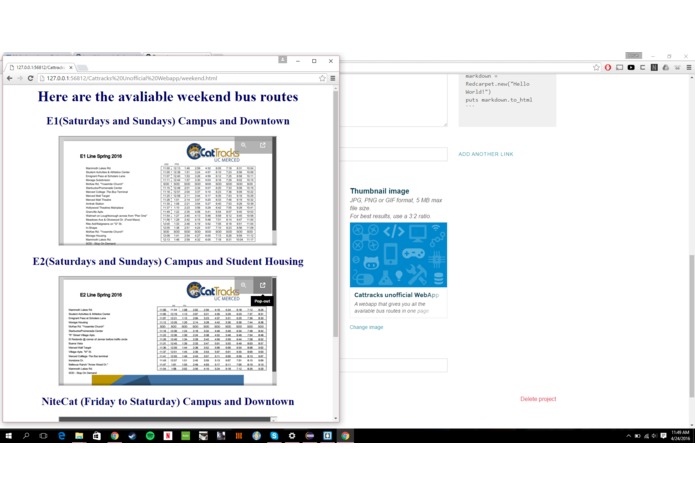Screen dimensions: 695x494
Task: Open File Explorer from the taskbar
Action: 79,436
